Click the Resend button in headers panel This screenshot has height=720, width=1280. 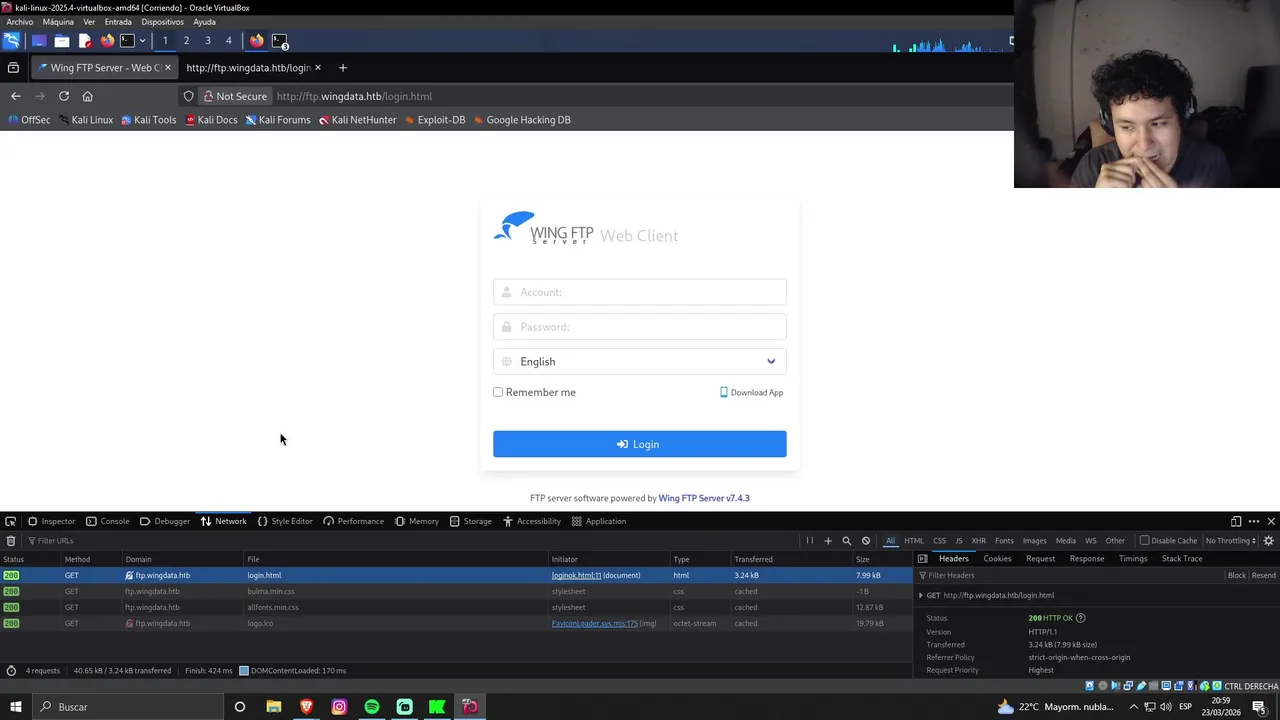click(x=1264, y=576)
